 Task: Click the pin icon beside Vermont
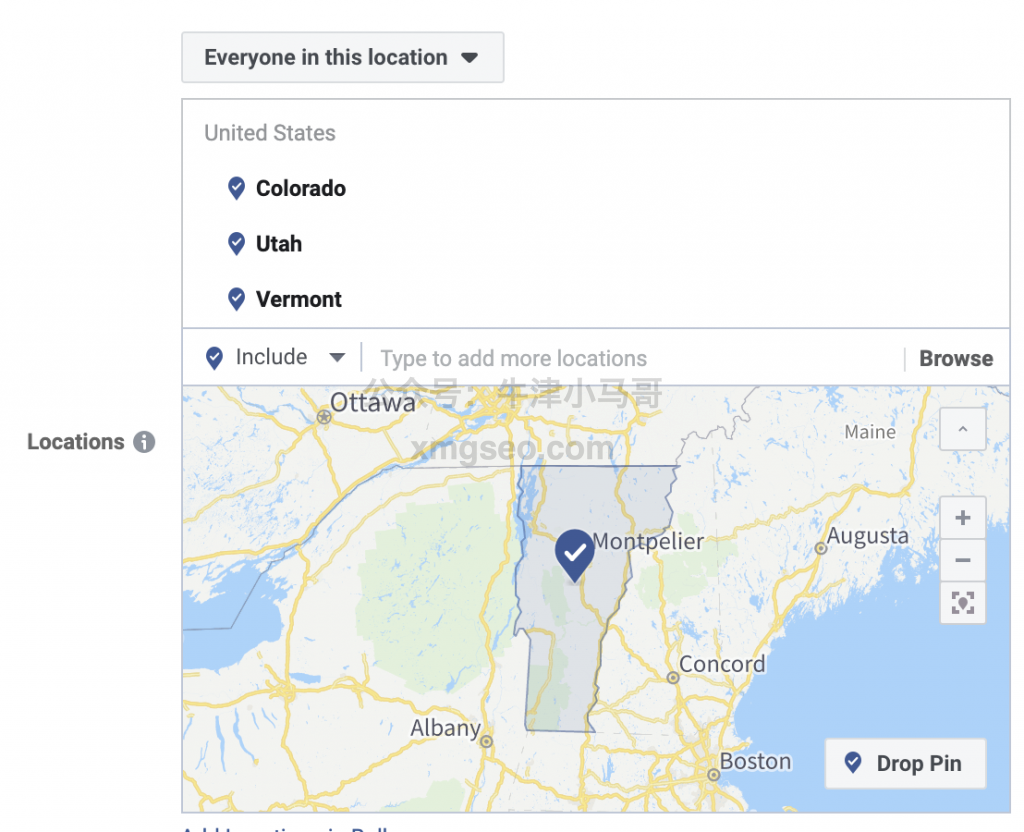pos(236,299)
